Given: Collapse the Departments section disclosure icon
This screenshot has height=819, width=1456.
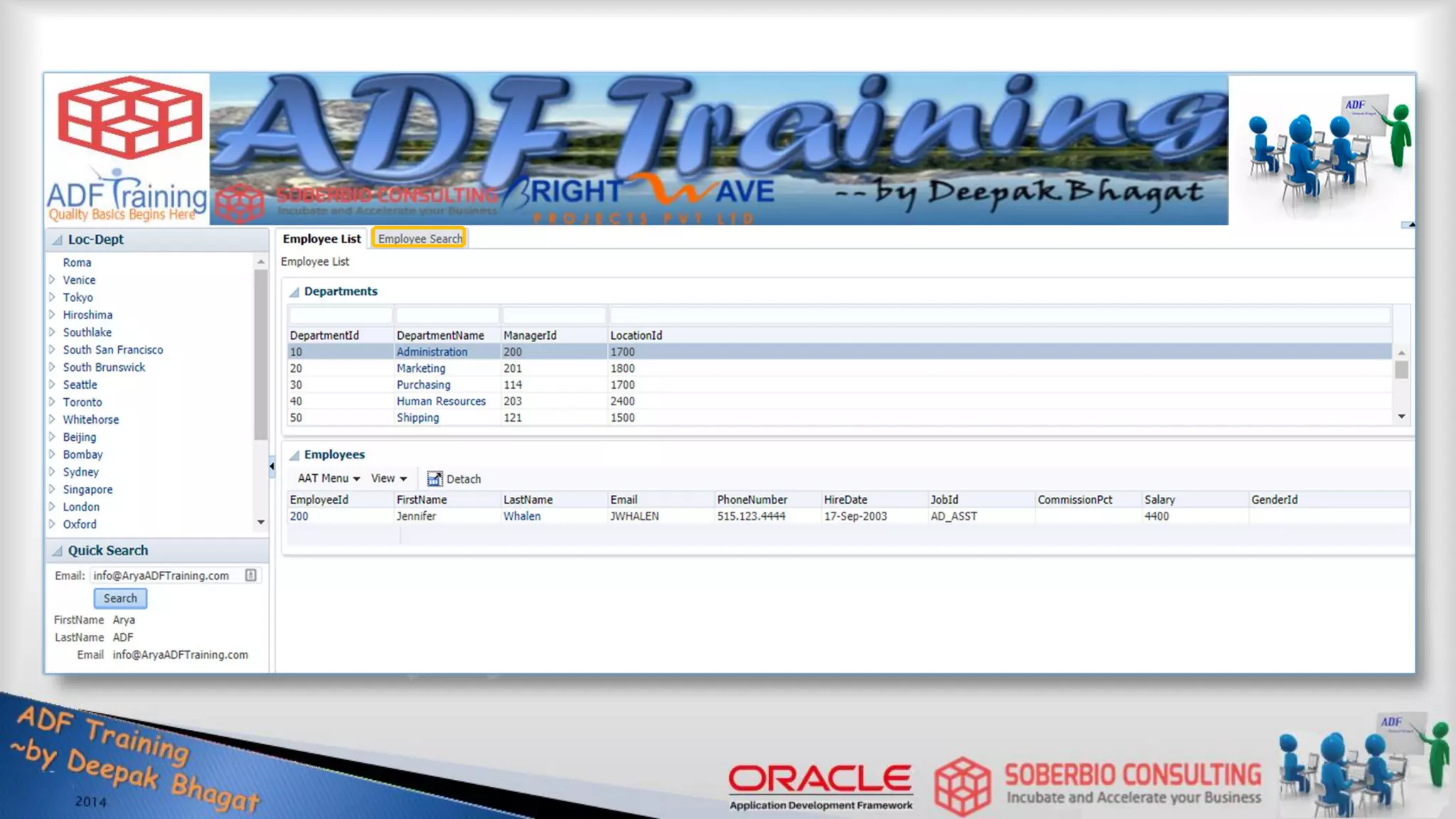Looking at the screenshot, I should click(x=294, y=292).
